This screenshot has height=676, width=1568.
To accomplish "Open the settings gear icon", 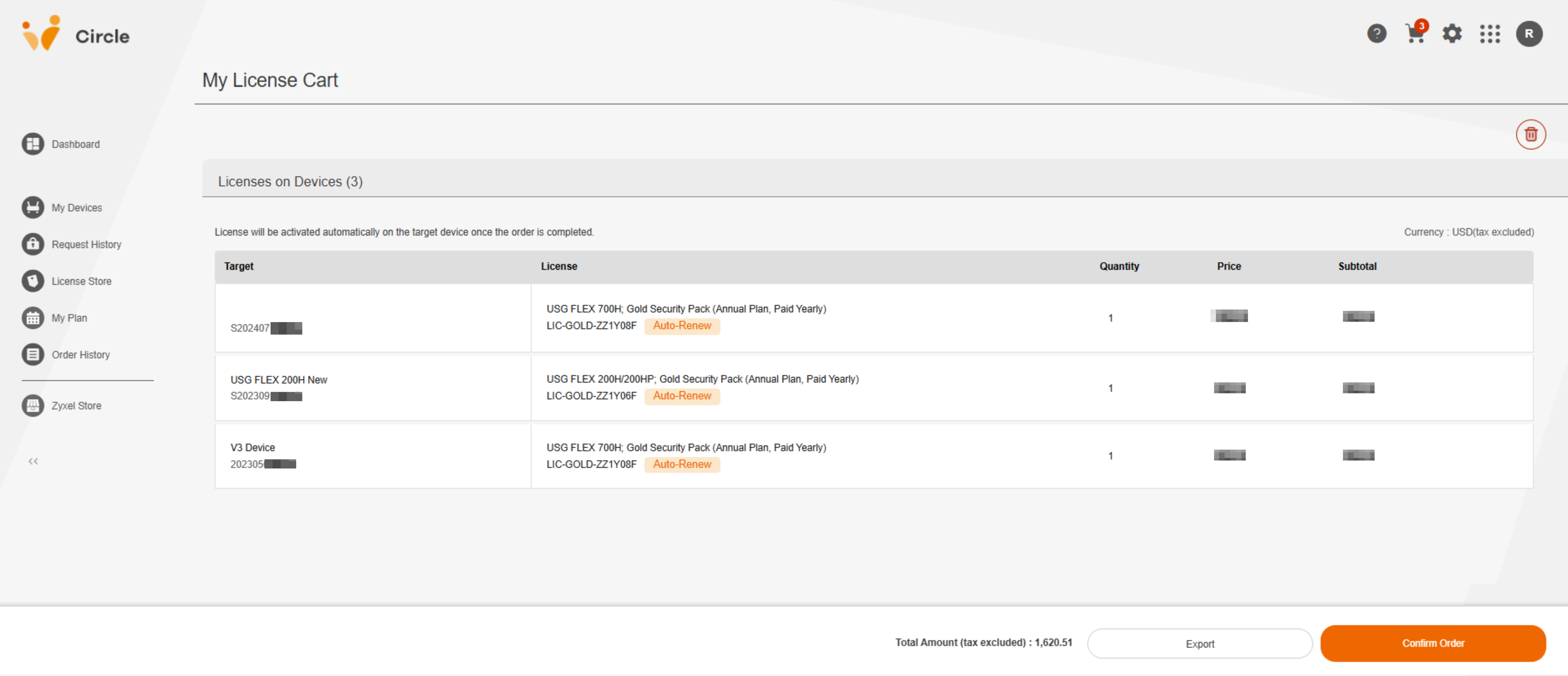I will (1452, 33).
